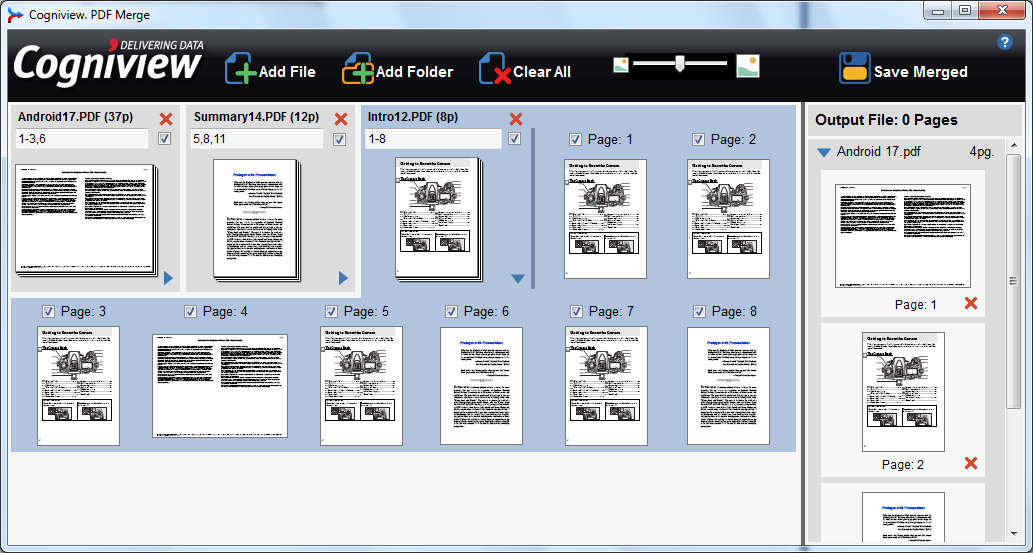Select the Page: 1 thumbnail of Intro12
The image size is (1033, 553).
pyautogui.click(x=605, y=219)
